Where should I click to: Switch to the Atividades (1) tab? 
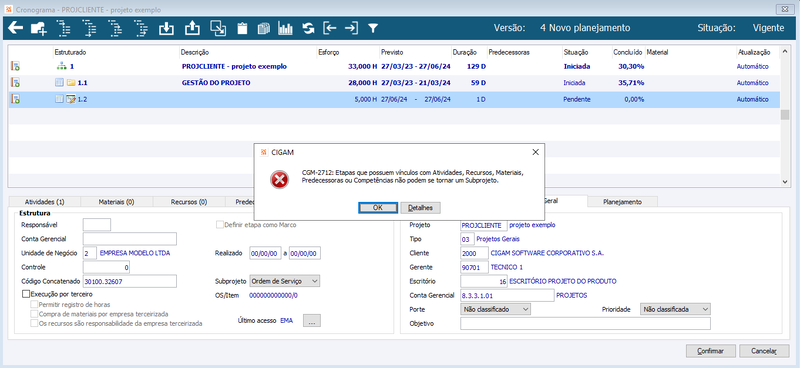pos(44,202)
